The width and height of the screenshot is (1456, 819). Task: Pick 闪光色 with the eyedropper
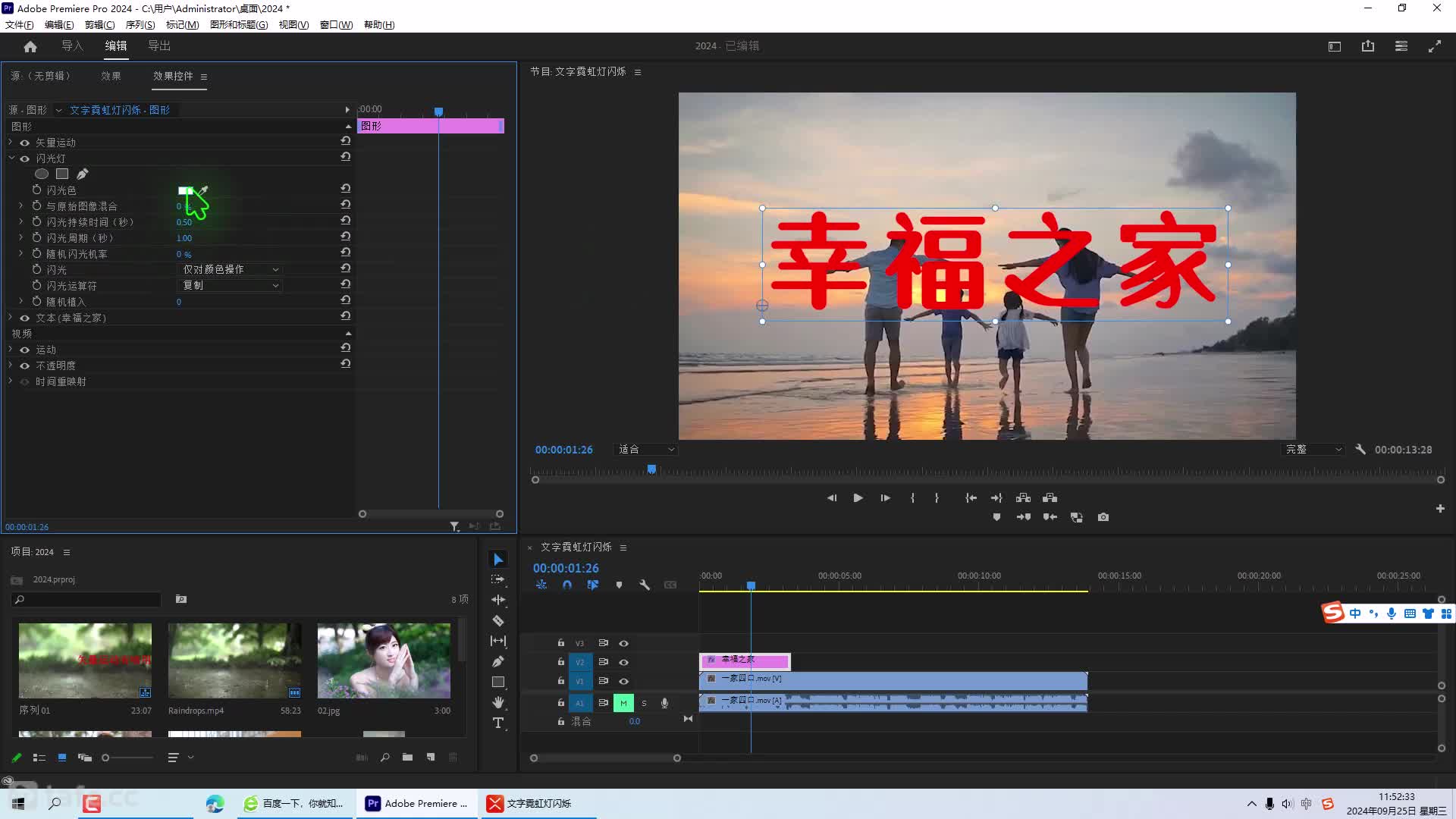(x=202, y=190)
